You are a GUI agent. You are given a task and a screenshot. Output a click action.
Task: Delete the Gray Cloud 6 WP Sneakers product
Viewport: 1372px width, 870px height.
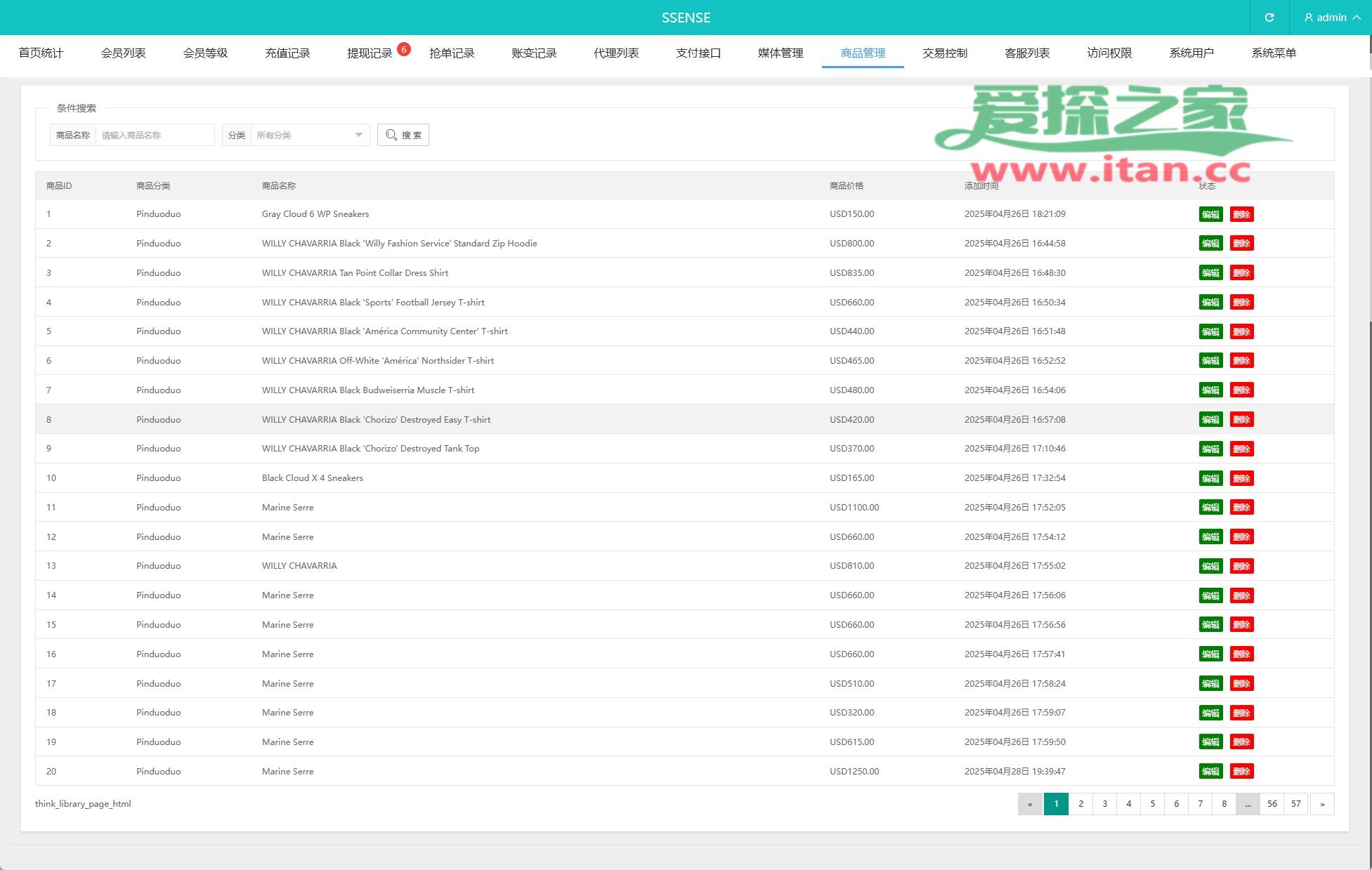[1241, 214]
